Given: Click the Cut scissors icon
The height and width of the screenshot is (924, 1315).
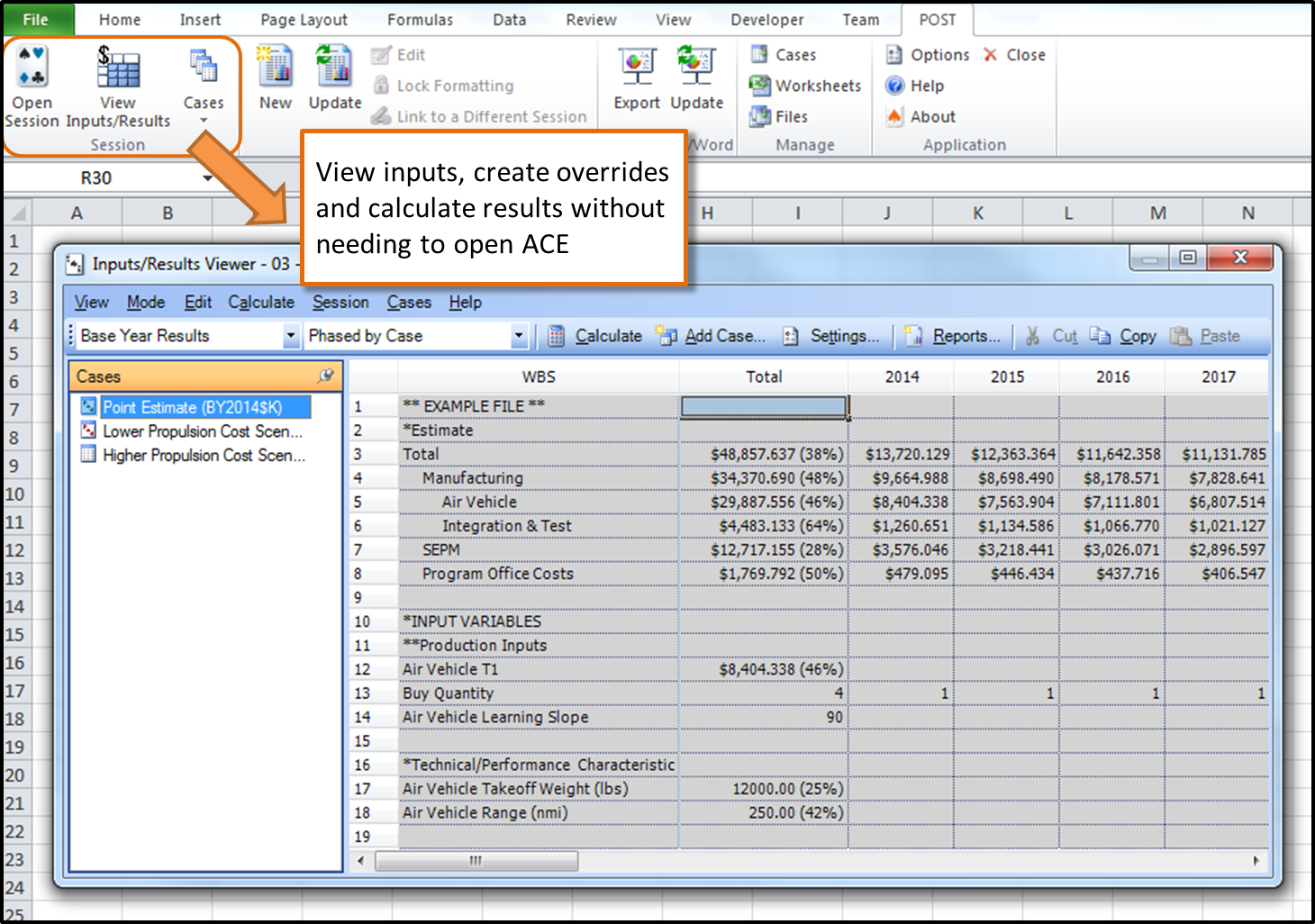Looking at the screenshot, I should [1033, 336].
